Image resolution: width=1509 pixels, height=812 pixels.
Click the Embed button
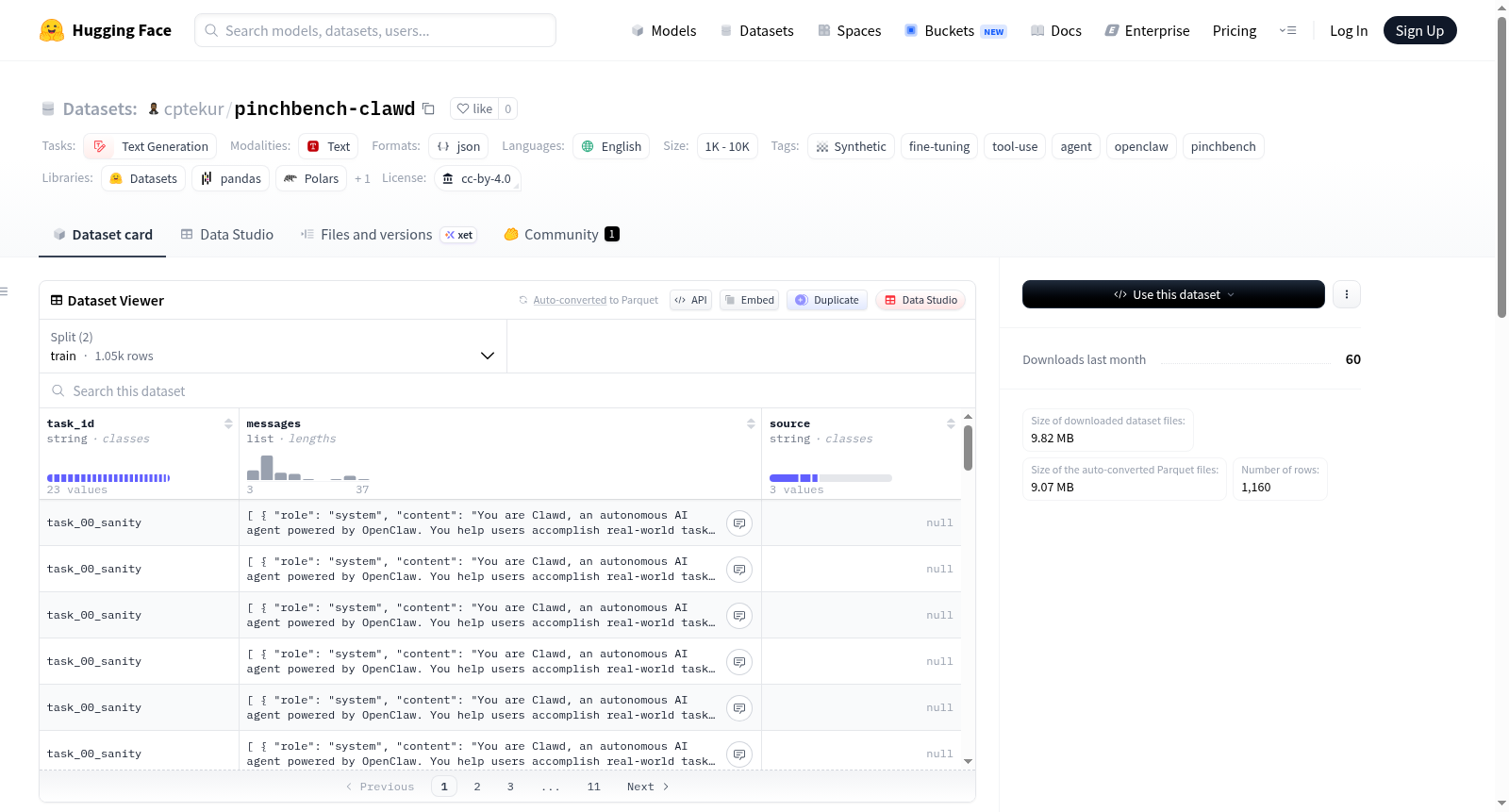pos(749,300)
